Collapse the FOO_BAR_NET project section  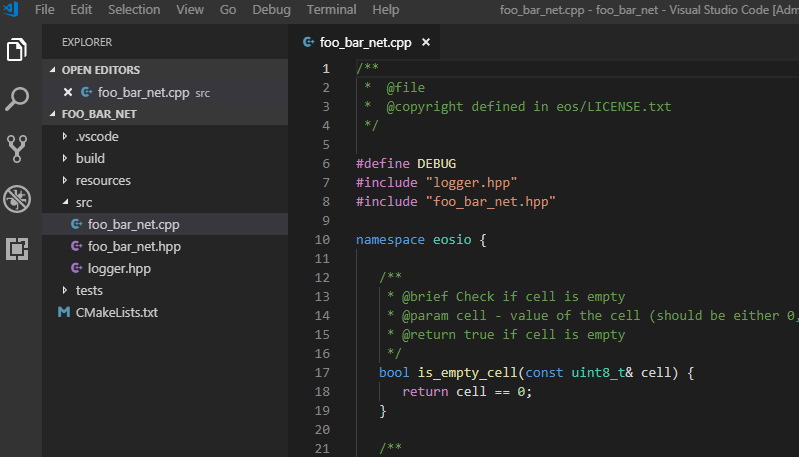[x=52, y=114]
